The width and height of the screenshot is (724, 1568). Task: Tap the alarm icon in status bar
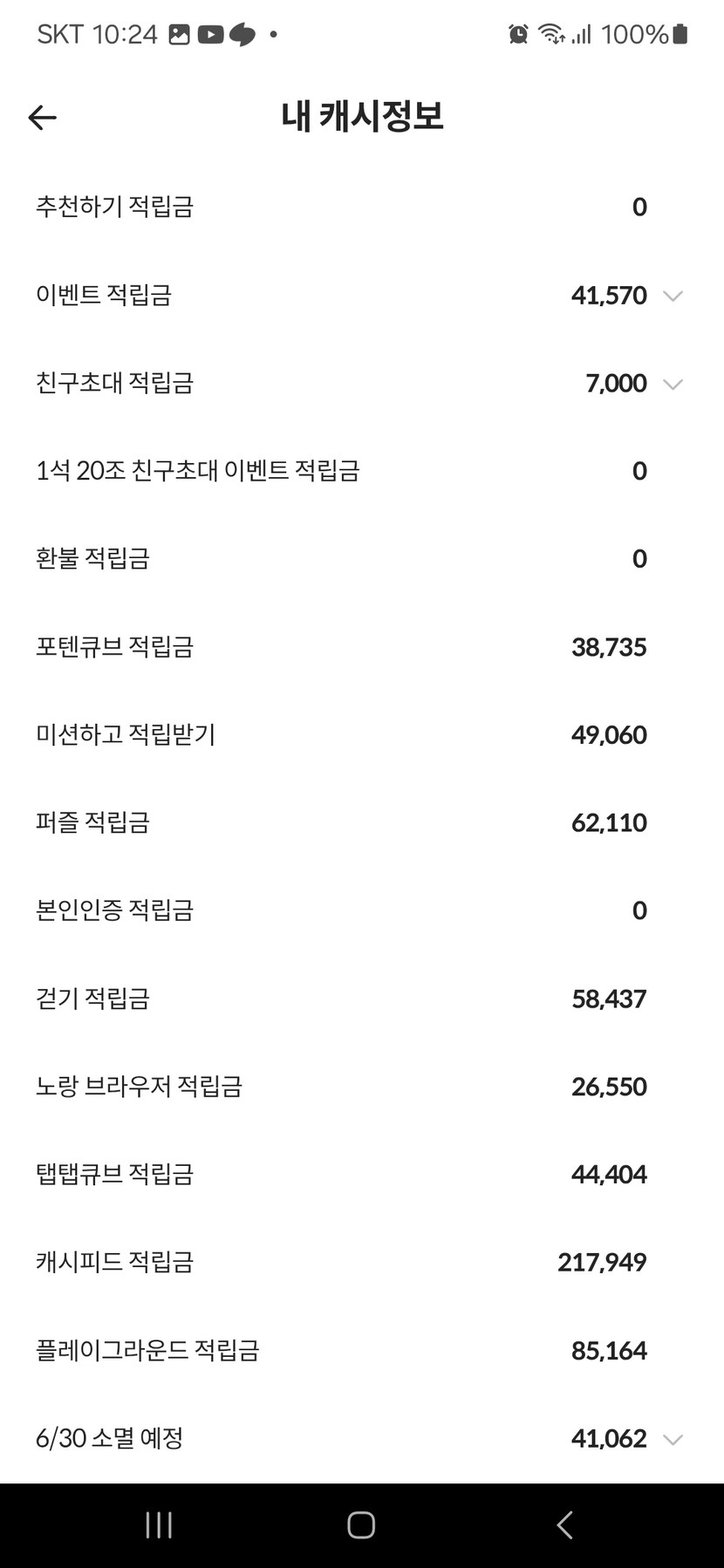click(518, 34)
